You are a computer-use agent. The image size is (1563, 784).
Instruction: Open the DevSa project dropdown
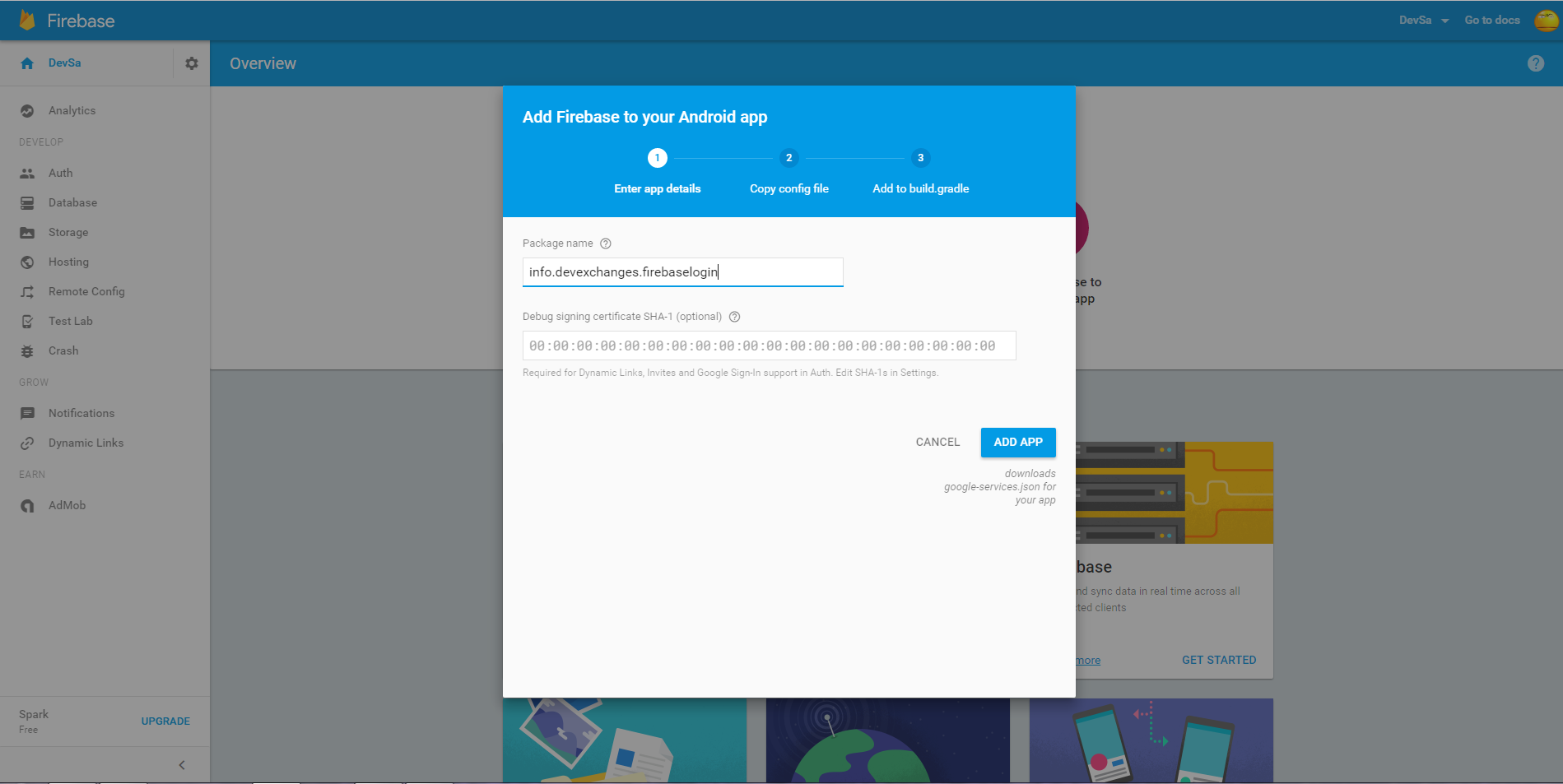pyautogui.click(x=1424, y=21)
